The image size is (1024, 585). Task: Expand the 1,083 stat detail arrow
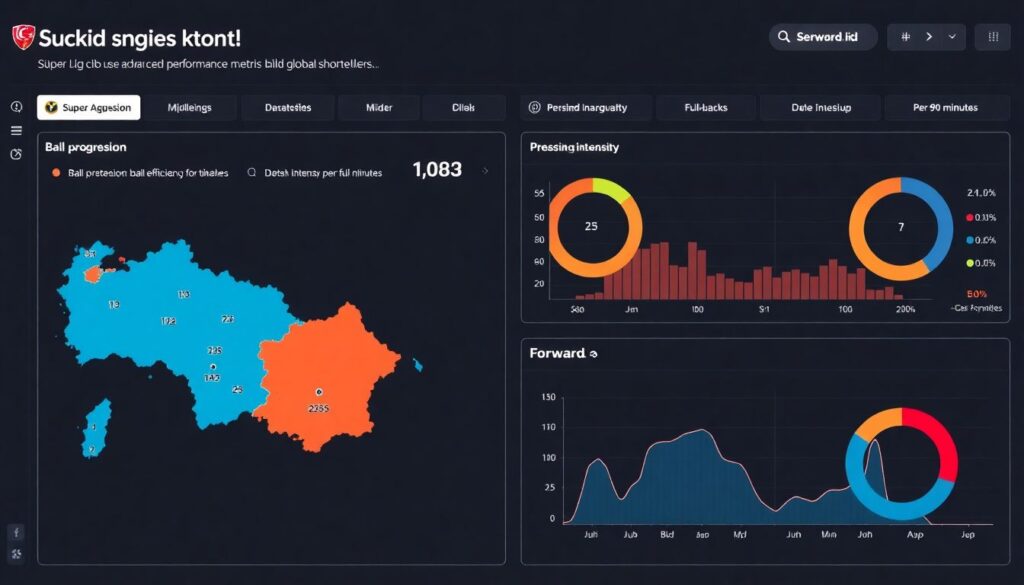point(483,171)
